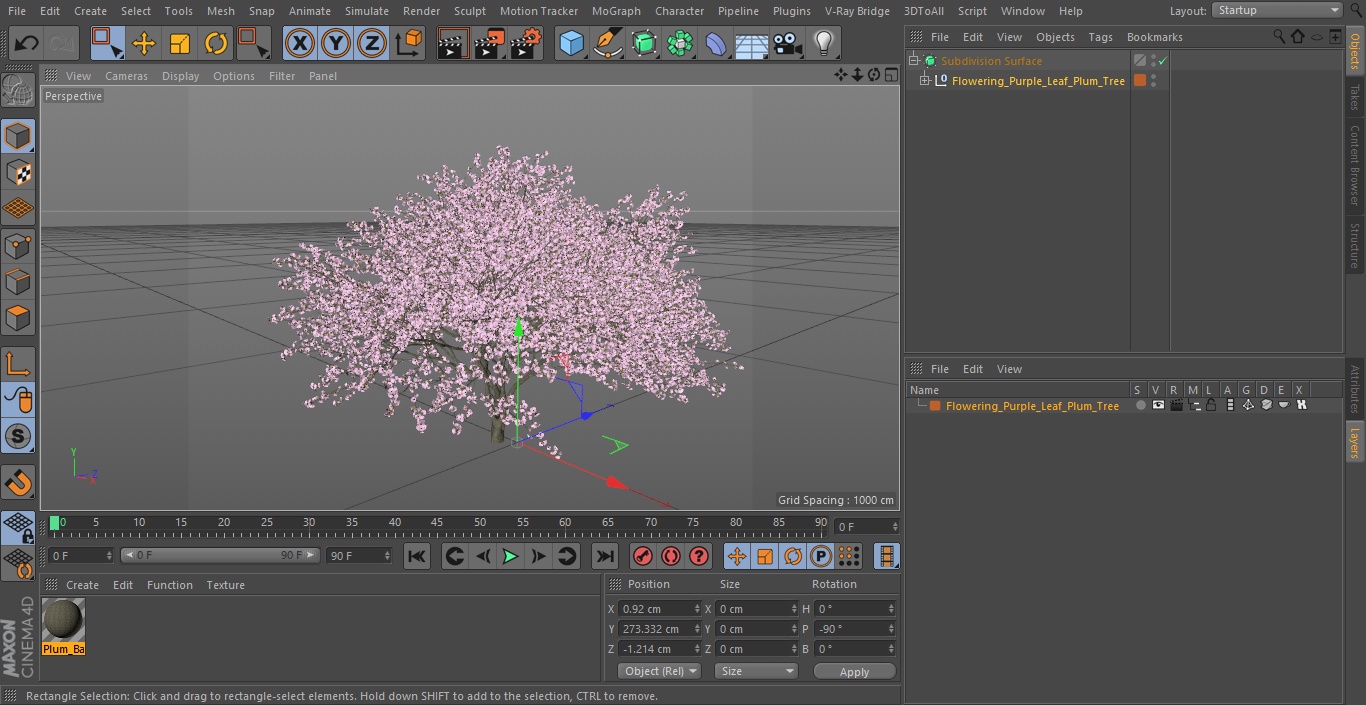This screenshot has height=705, width=1366.
Task: Select the Move tool in top toolbar
Action: pos(144,43)
